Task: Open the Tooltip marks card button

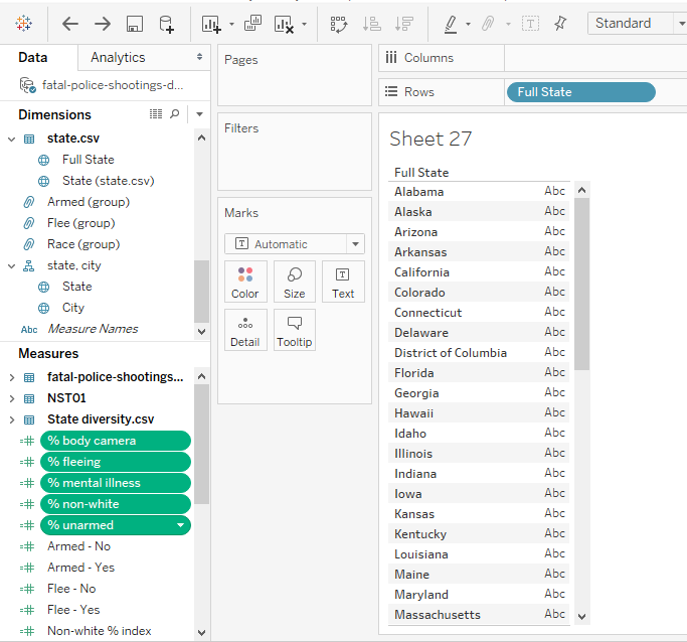Action: tap(294, 330)
